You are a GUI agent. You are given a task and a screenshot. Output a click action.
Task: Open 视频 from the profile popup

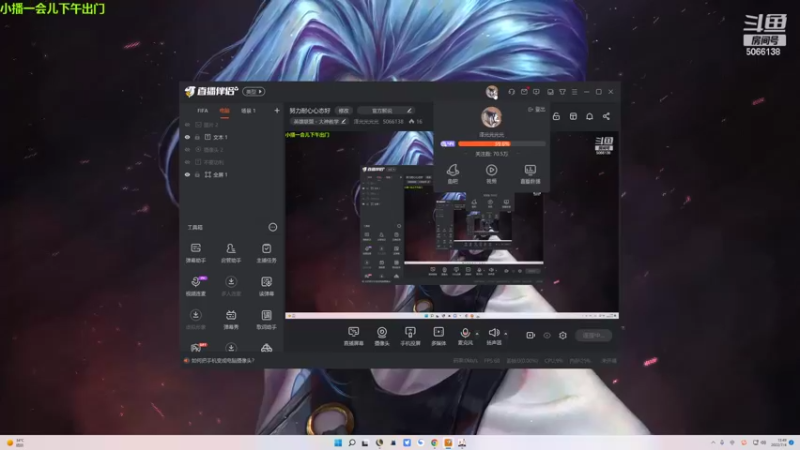(x=491, y=173)
